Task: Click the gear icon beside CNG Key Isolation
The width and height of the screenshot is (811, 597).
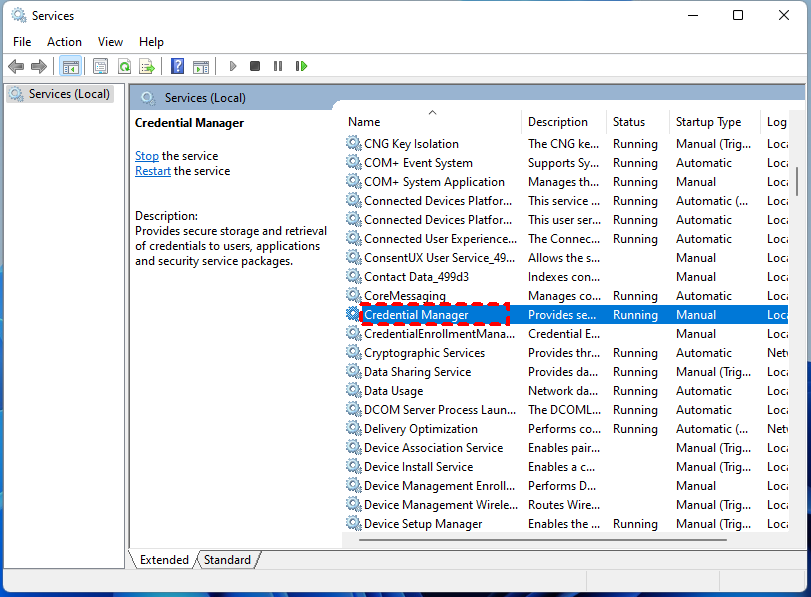Action: coord(354,143)
